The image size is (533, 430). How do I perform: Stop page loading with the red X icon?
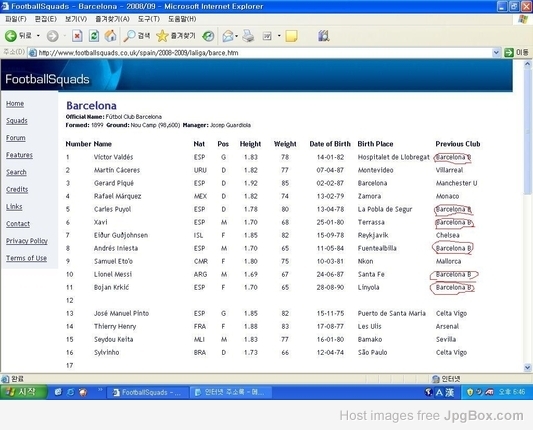pos(77,36)
